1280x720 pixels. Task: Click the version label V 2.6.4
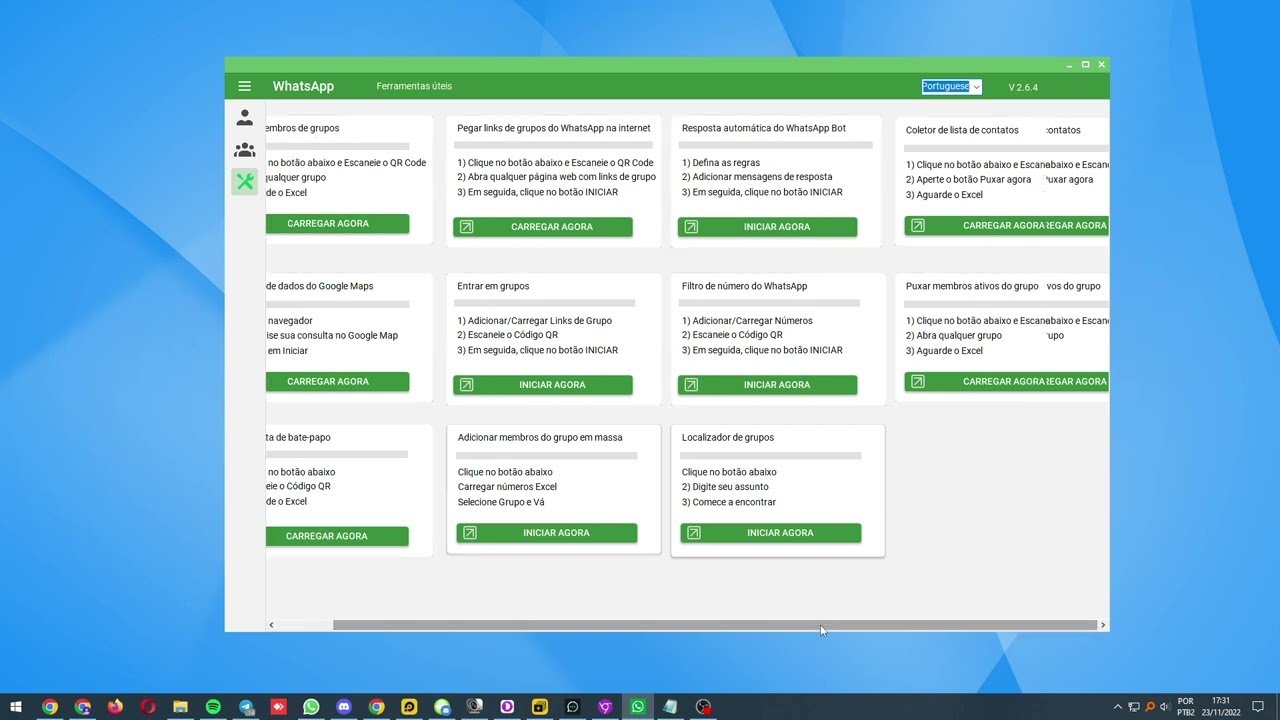point(1023,87)
